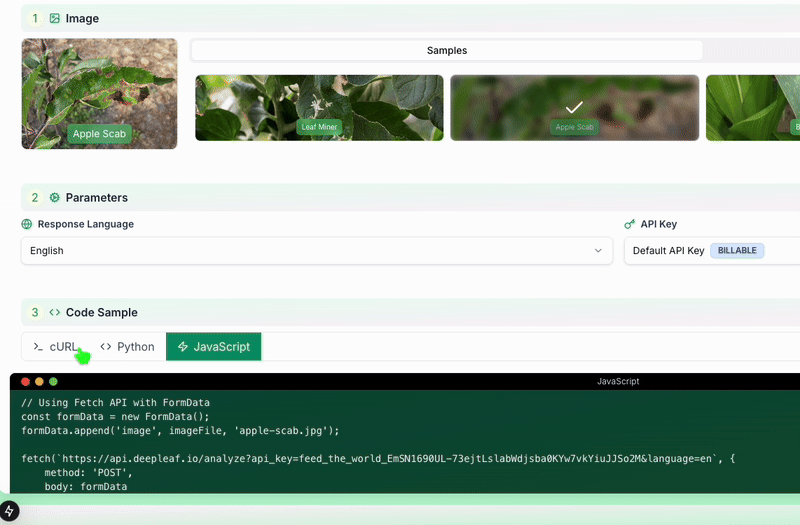Select the Leaf Miner sample image
800x525 pixels.
pos(319,108)
